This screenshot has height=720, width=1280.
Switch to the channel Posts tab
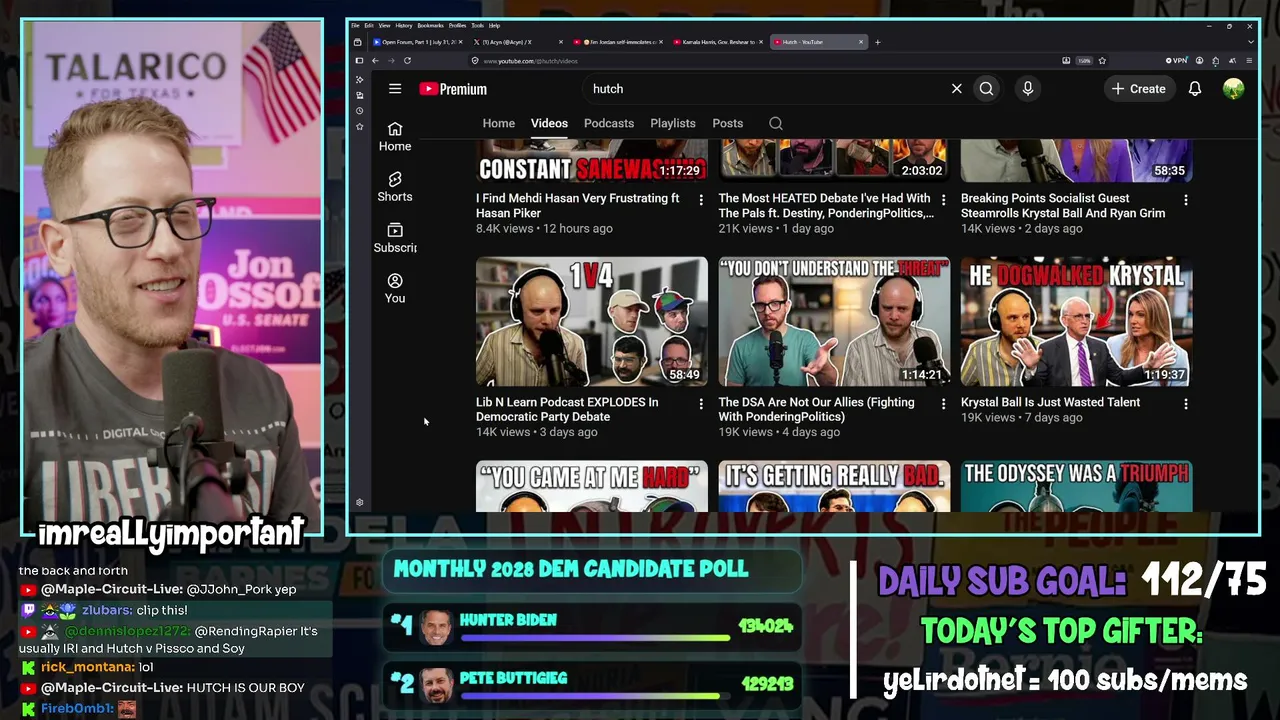(728, 123)
